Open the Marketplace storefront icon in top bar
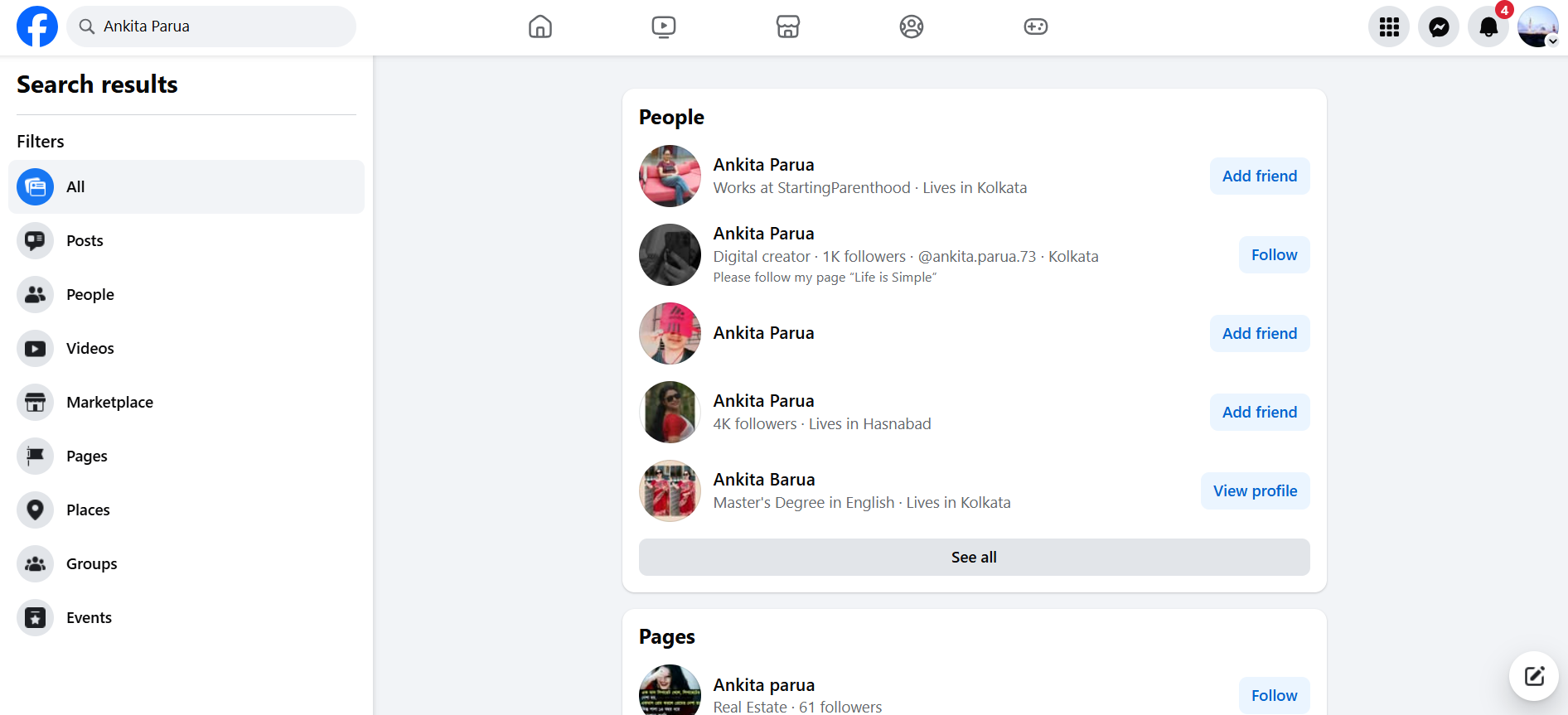The image size is (1568, 715). pyautogui.click(x=788, y=27)
